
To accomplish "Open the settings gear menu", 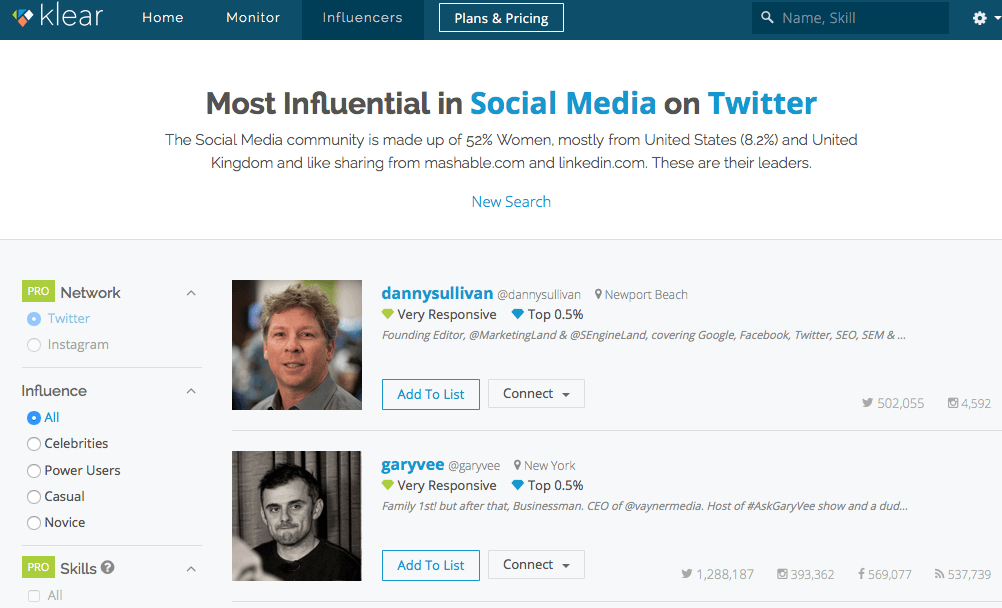I will point(980,18).
